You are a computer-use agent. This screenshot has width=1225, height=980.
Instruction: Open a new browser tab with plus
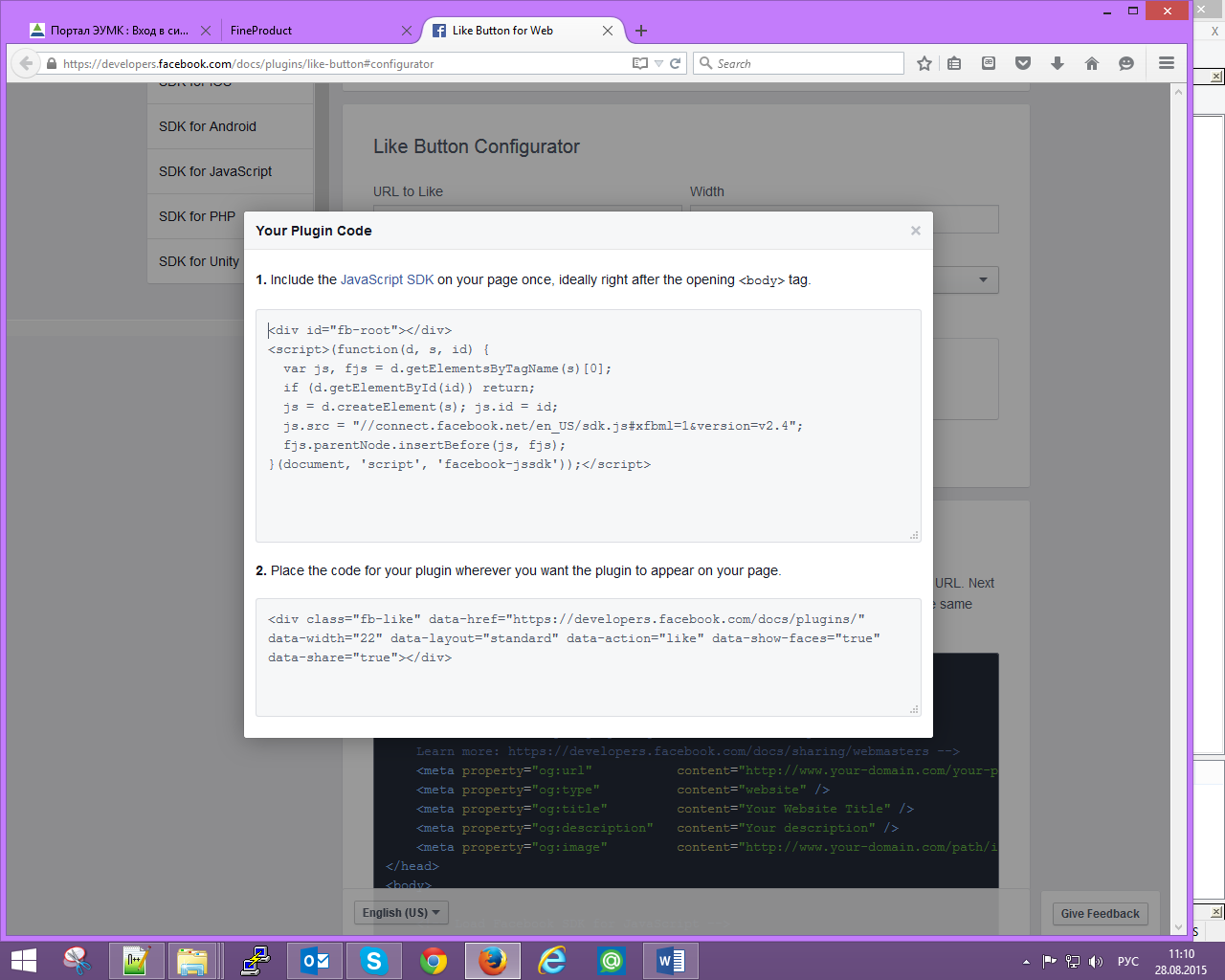pyautogui.click(x=641, y=31)
